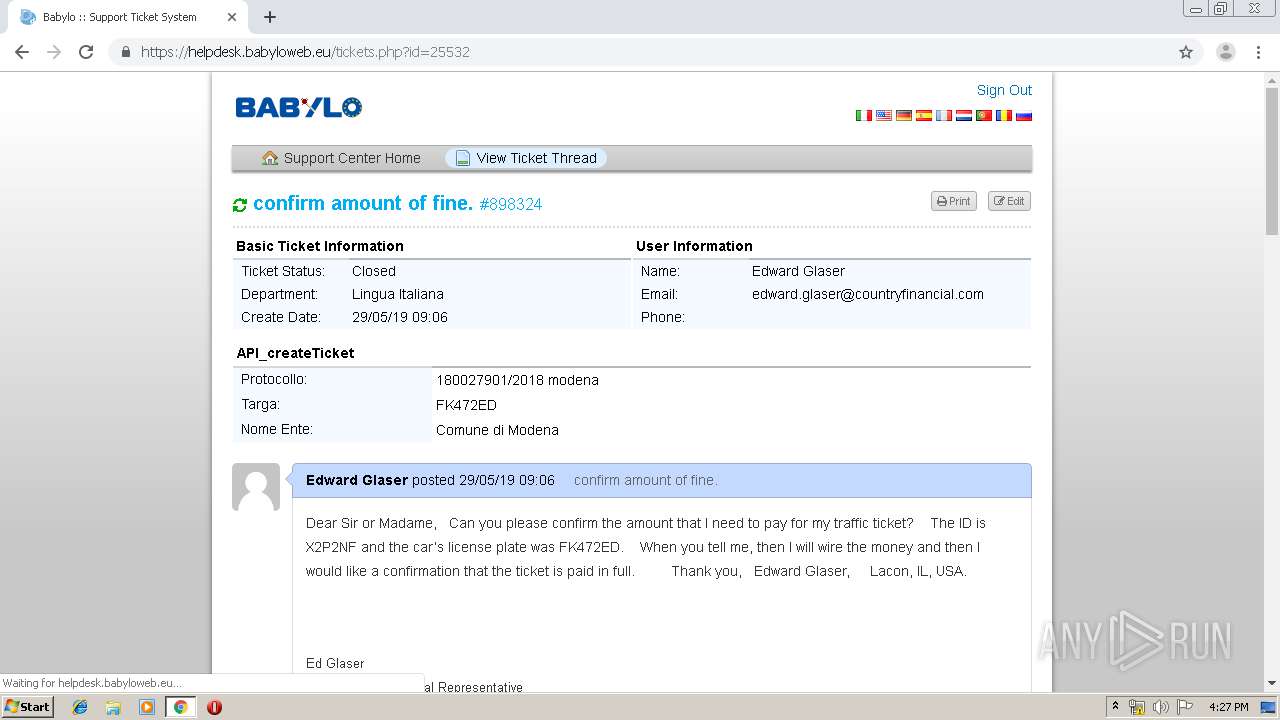Select View Ticket Thread tab
This screenshot has height=720, width=1280.
pos(526,158)
